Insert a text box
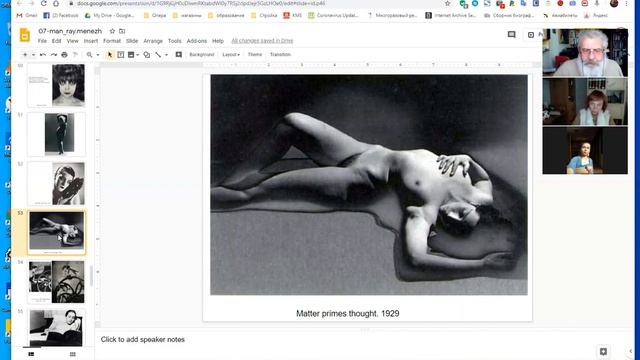The height and width of the screenshot is (360, 640). pos(120,55)
